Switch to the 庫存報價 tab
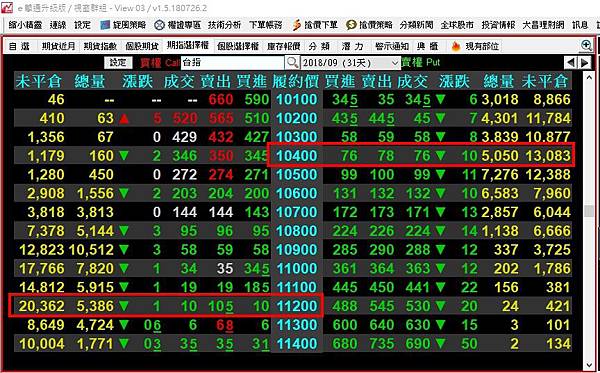The height and width of the screenshot is (373, 600). pos(284,47)
